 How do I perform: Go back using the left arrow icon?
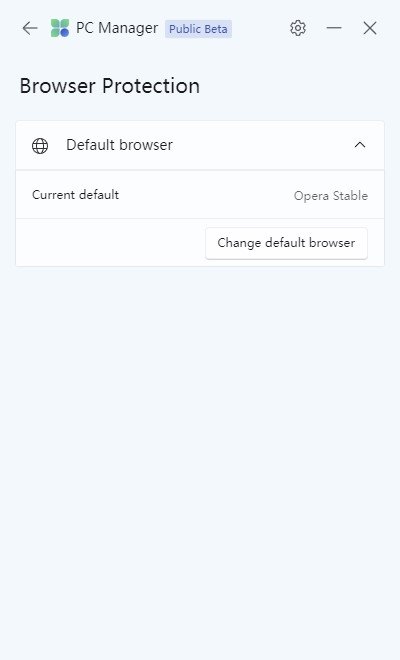pyautogui.click(x=30, y=28)
